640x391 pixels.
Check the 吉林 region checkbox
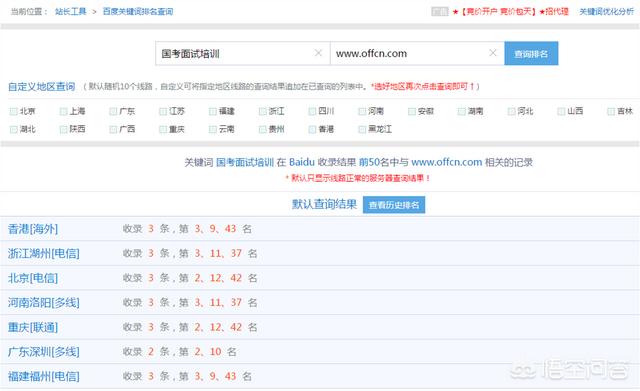(x=611, y=111)
